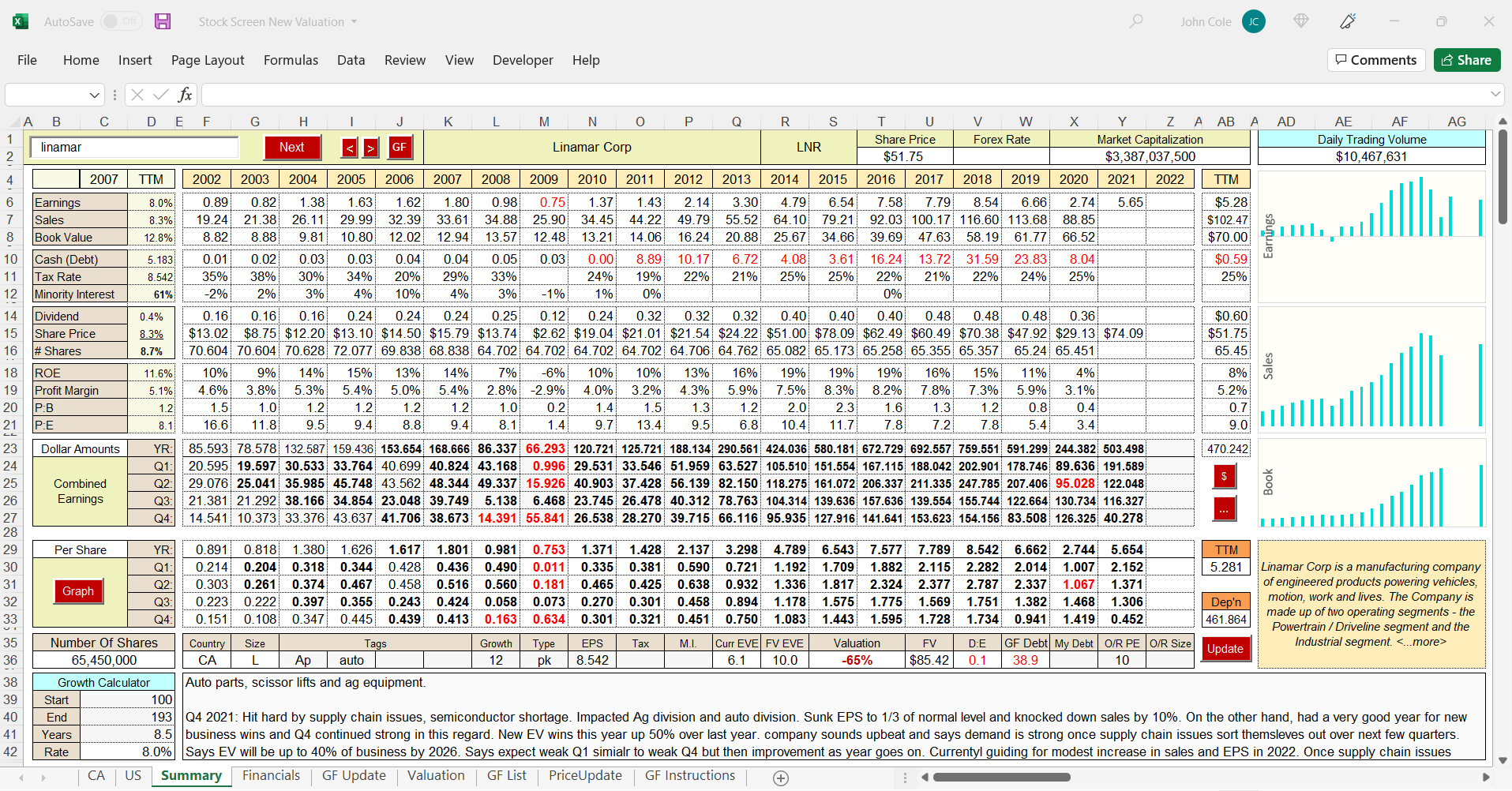Click the Excel app icon in the title bar

21,21
